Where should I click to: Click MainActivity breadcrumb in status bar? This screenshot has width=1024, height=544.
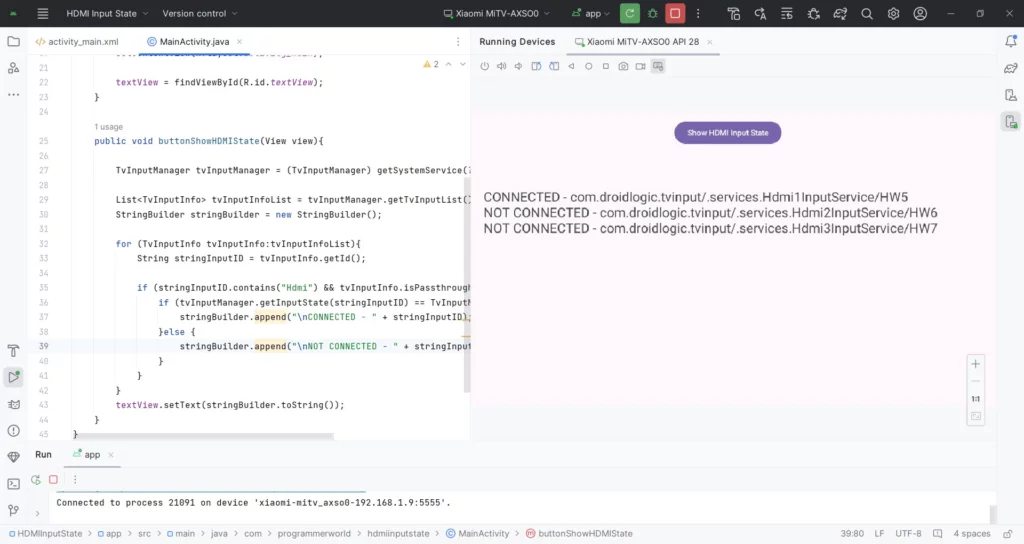477,534
